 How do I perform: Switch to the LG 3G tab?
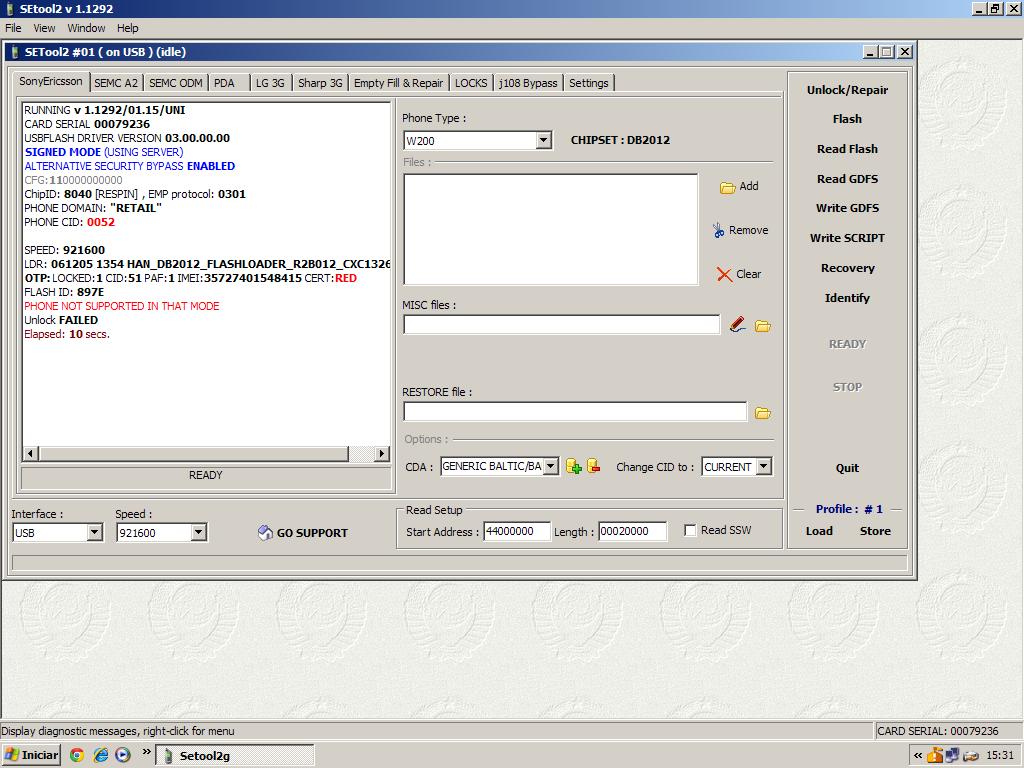[x=270, y=83]
